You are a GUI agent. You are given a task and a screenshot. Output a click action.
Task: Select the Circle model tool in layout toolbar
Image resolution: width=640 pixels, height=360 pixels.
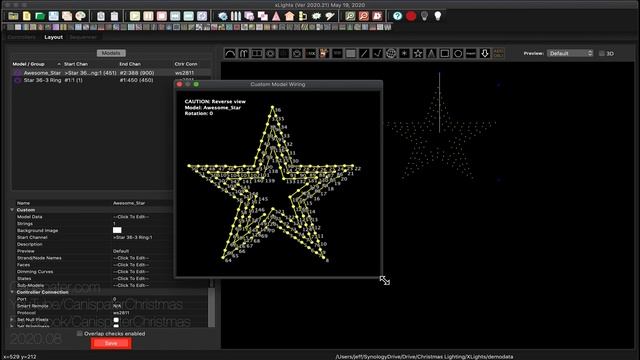(x=270, y=53)
